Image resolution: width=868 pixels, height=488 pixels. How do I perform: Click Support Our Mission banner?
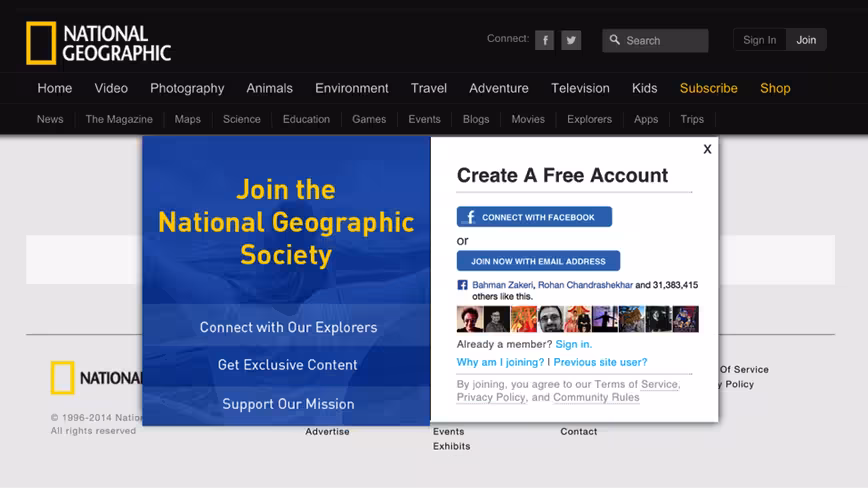[287, 404]
